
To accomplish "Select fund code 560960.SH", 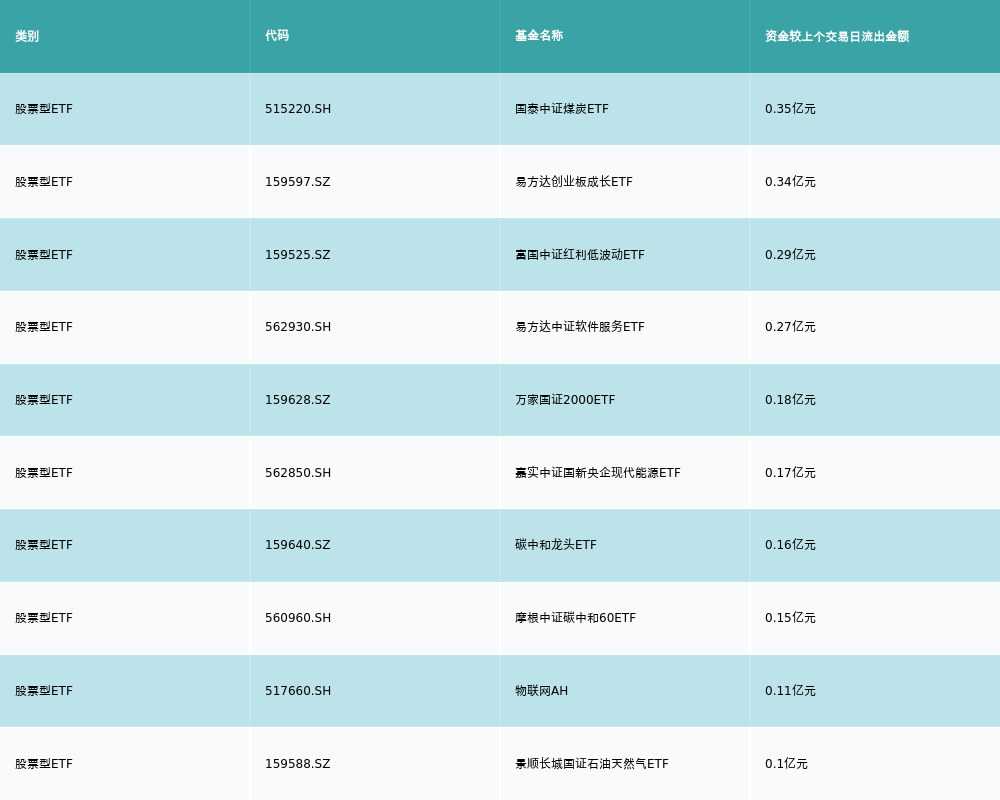I will click(x=298, y=618).
